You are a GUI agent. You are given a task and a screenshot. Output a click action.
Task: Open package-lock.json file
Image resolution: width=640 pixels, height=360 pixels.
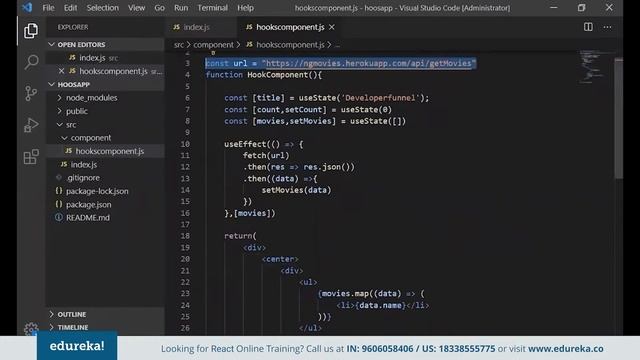pyautogui.click(x=105, y=191)
